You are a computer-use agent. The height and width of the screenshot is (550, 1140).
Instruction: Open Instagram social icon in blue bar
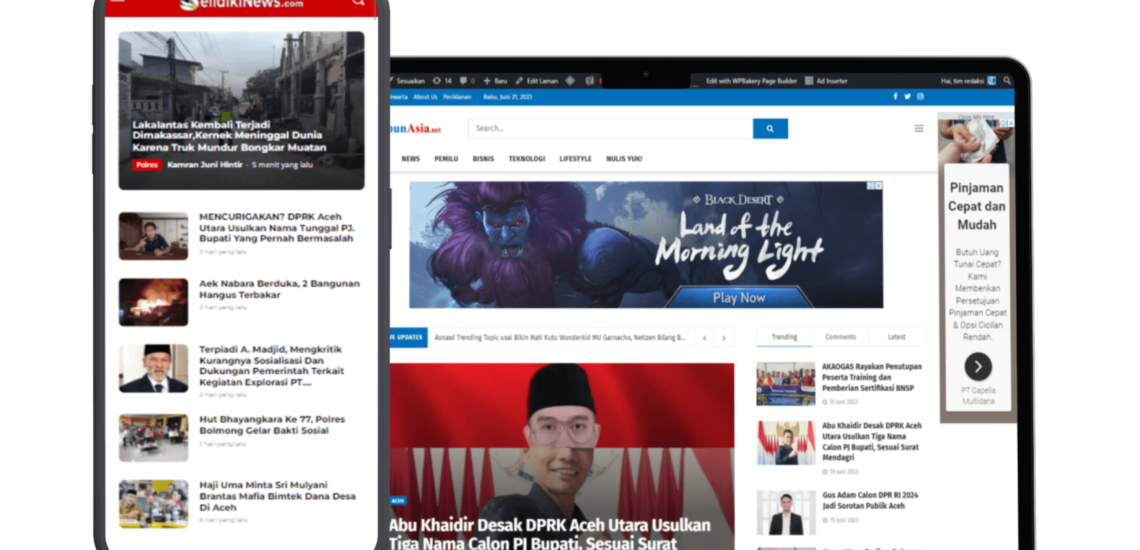[x=920, y=97]
